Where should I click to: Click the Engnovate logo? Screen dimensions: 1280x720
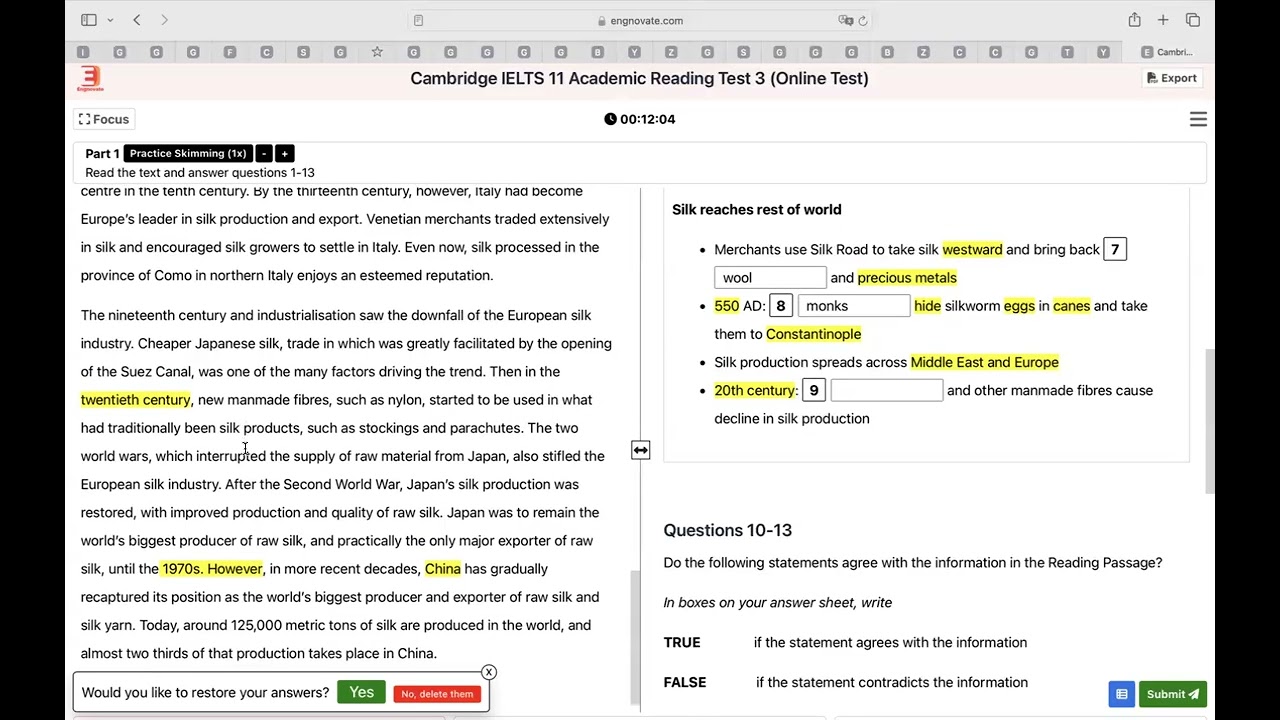(x=90, y=78)
